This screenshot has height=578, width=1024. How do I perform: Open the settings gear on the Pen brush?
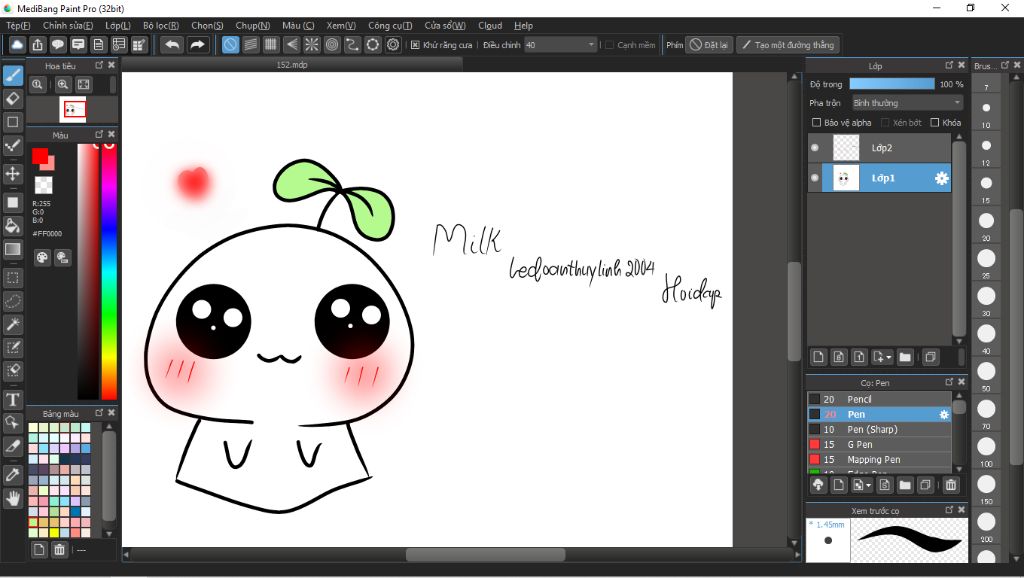[x=944, y=414]
